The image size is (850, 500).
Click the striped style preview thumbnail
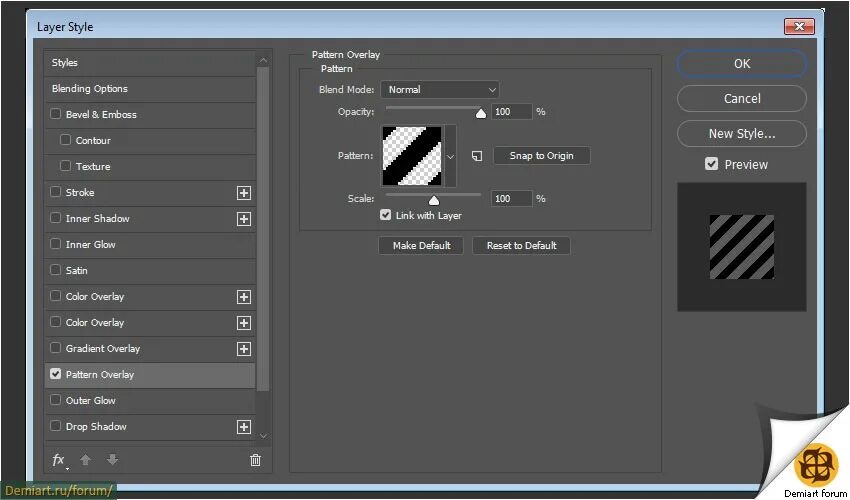tap(742, 247)
